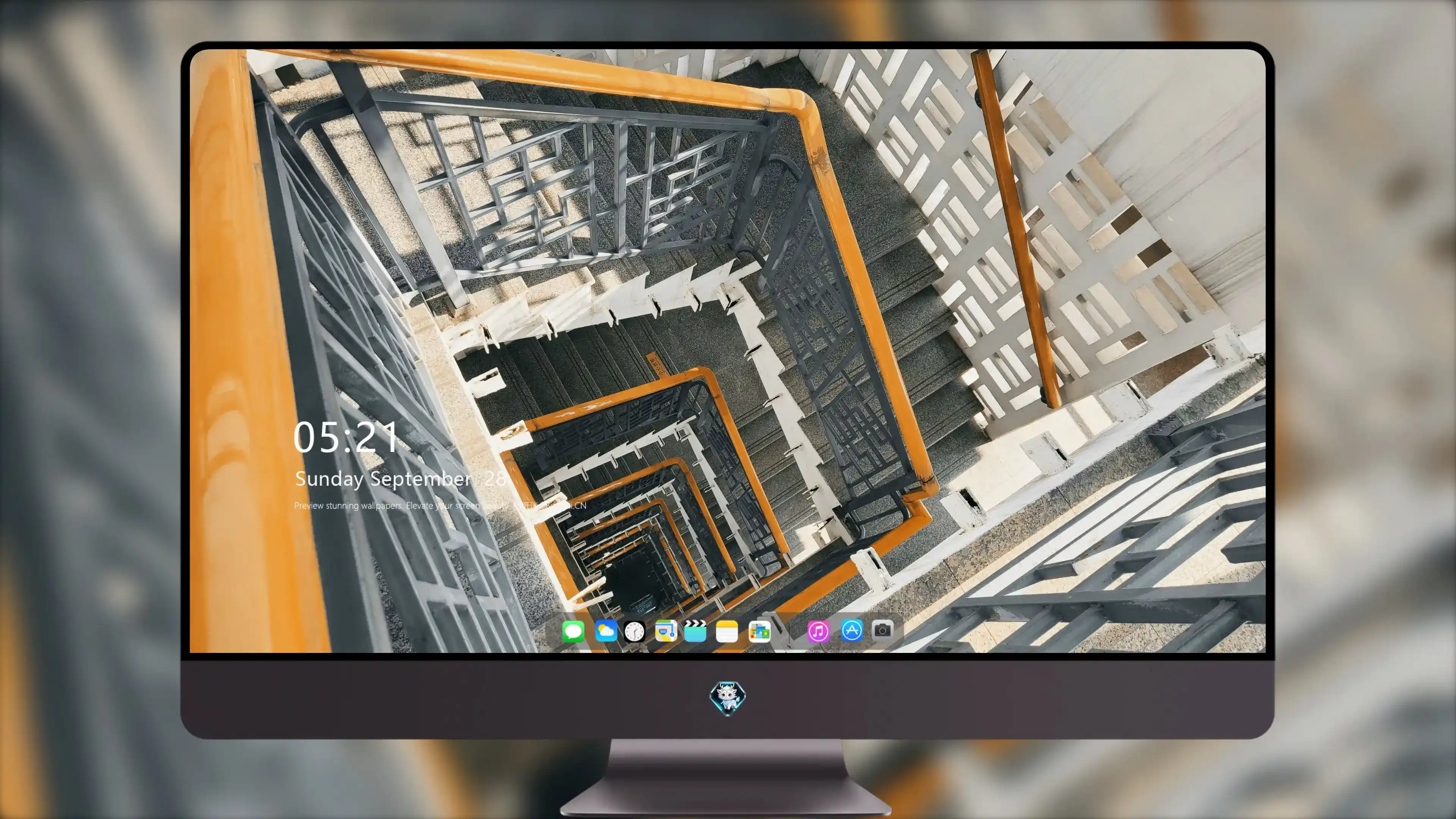Launch the iTunes music app
1456x819 pixels.
click(819, 631)
